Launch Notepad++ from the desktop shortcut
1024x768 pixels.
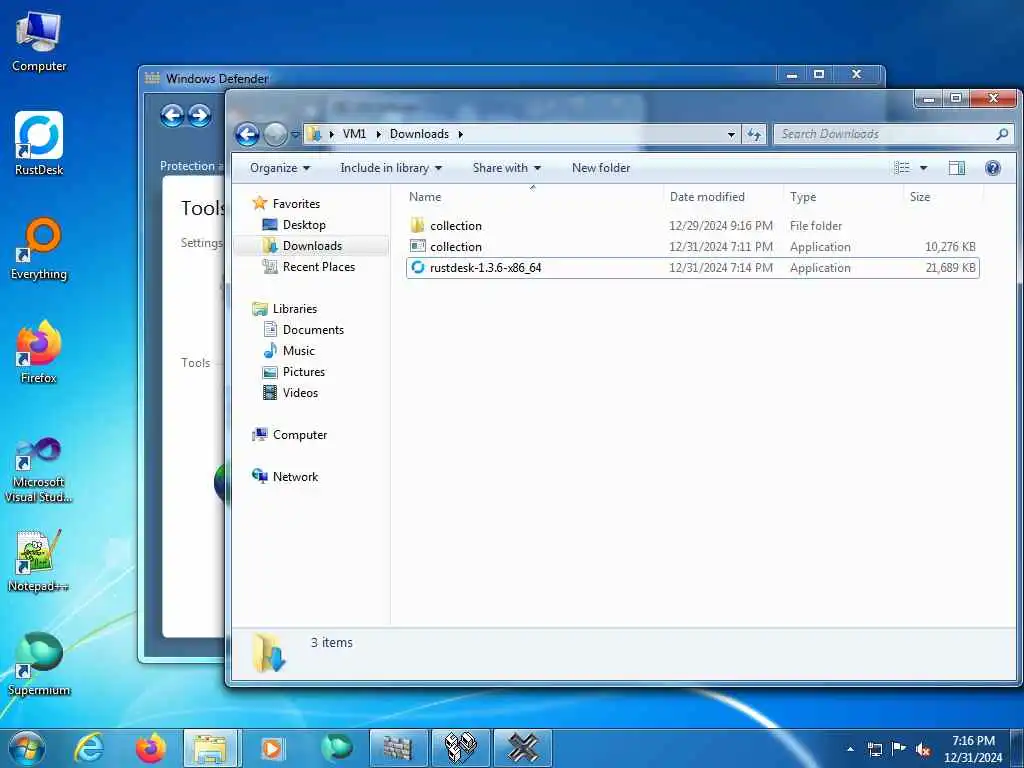coord(39,560)
